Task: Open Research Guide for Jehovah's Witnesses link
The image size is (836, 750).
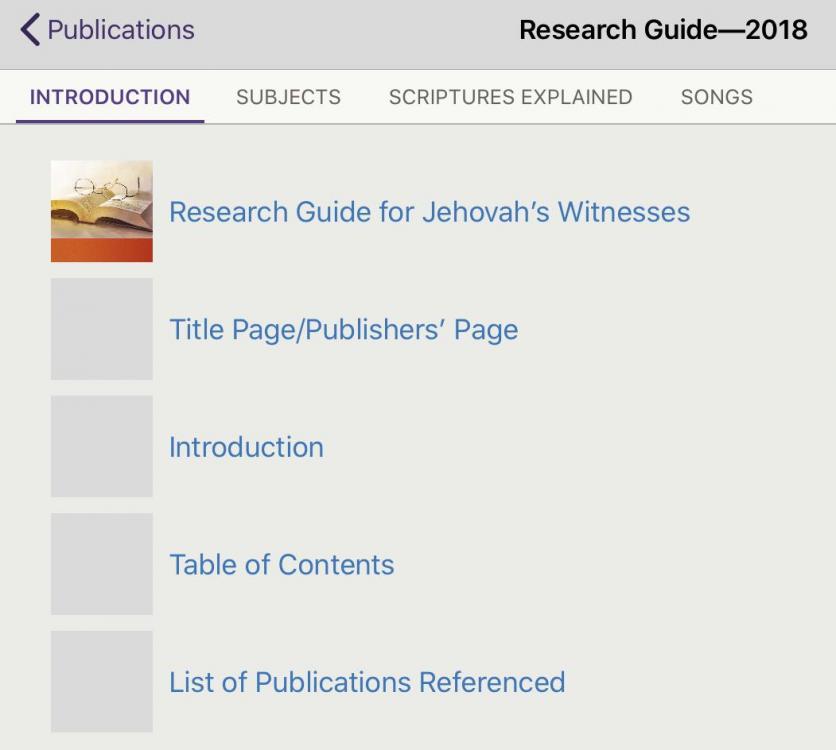Action: 429,212
